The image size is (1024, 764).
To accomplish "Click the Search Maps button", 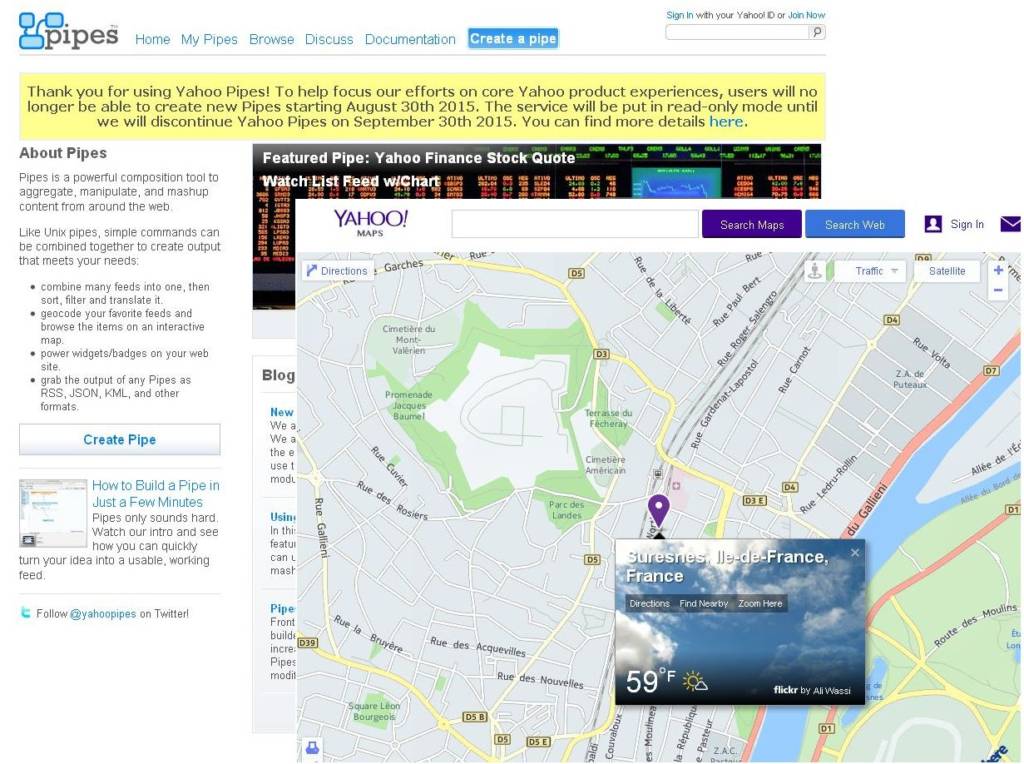I will pos(752,225).
